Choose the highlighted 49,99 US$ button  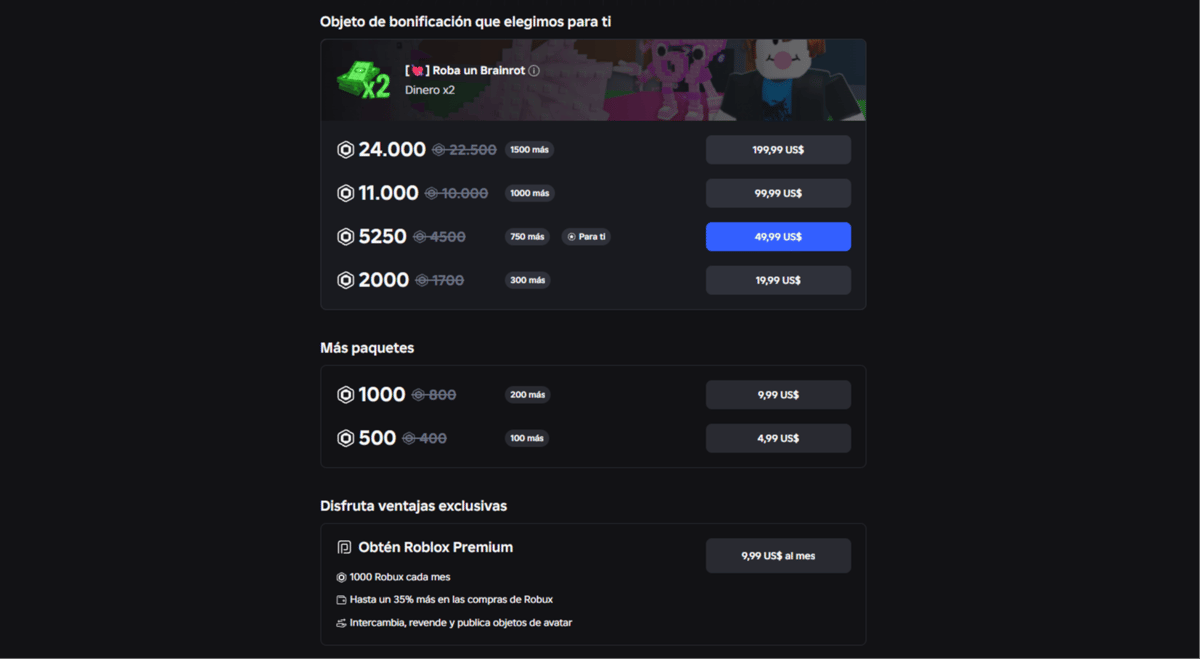click(778, 237)
